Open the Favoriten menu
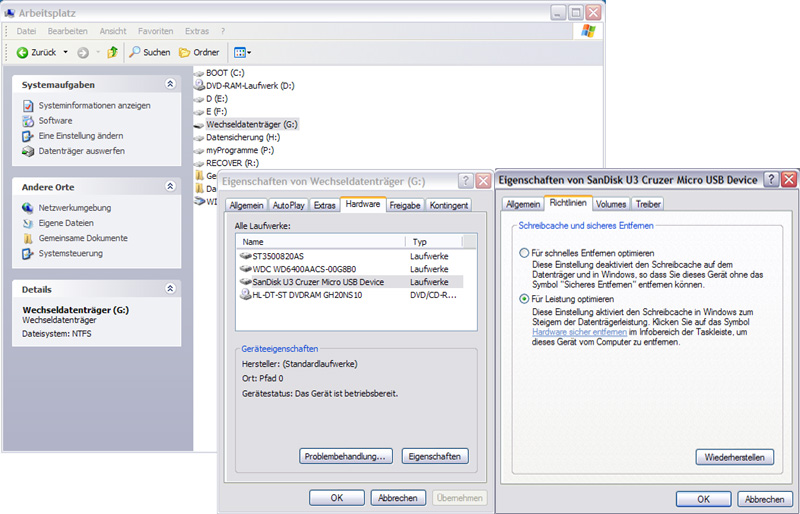This screenshot has width=800, height=514. [x=156, y=31]
